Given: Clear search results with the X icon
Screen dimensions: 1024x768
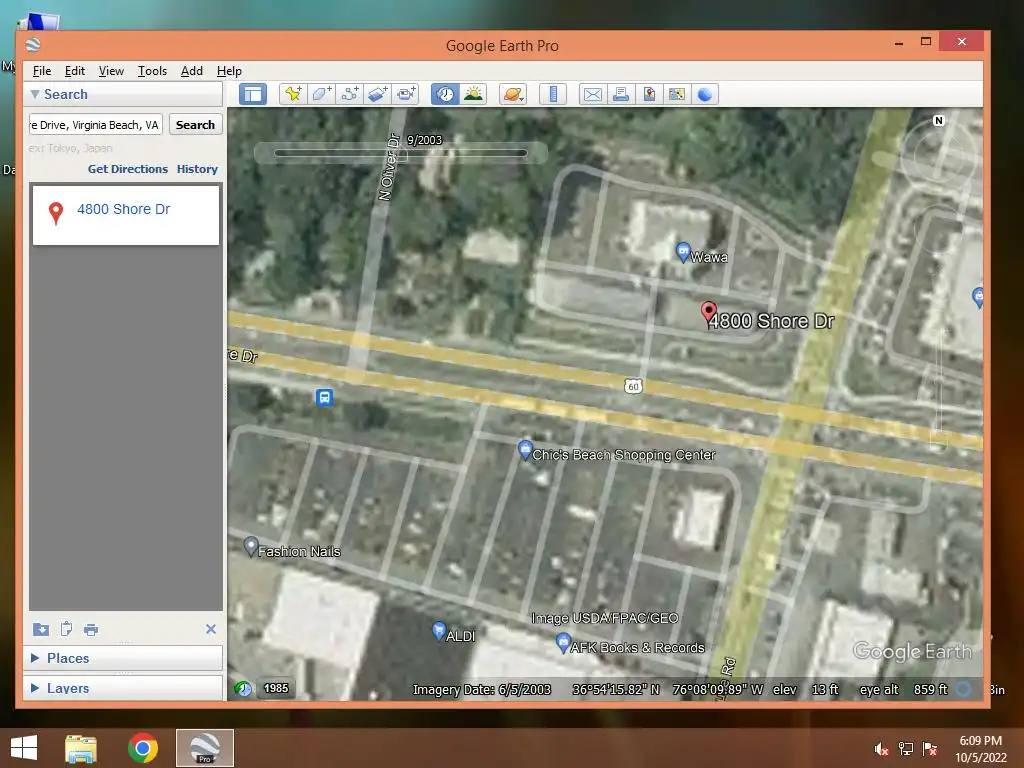Looking at the screenshot, I should pyautogui.click(x=210, y=629).
